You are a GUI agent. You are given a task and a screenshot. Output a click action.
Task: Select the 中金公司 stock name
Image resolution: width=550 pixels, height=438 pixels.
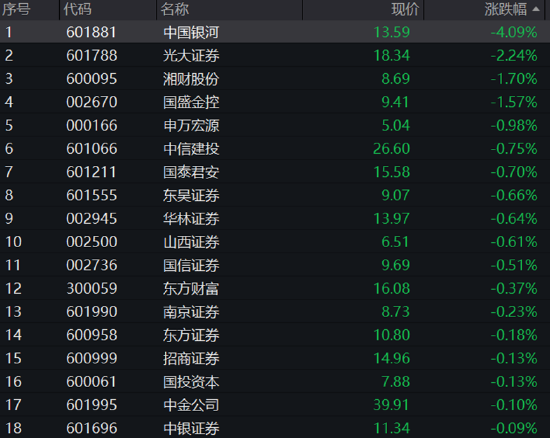pyautogui.click(x=191, y=405)
